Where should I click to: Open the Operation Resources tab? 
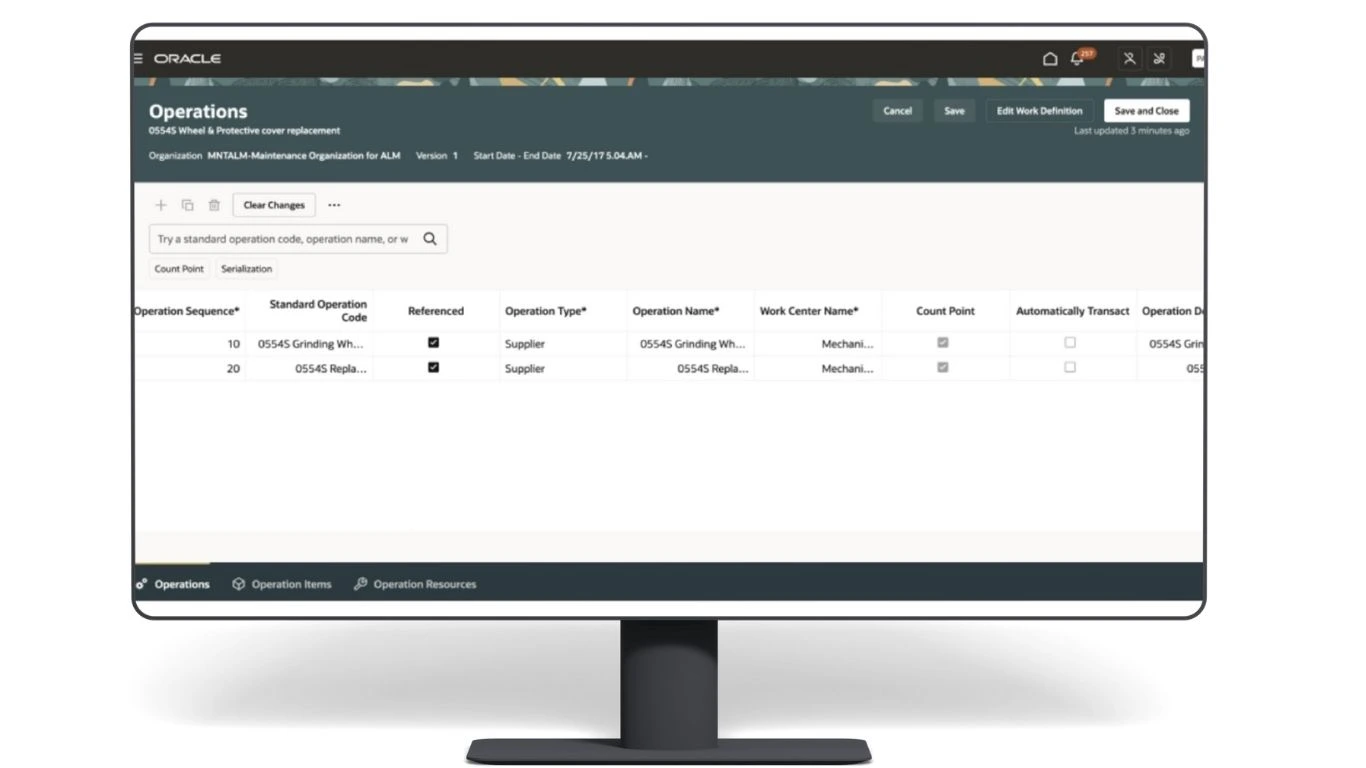(x=415, y=584)
